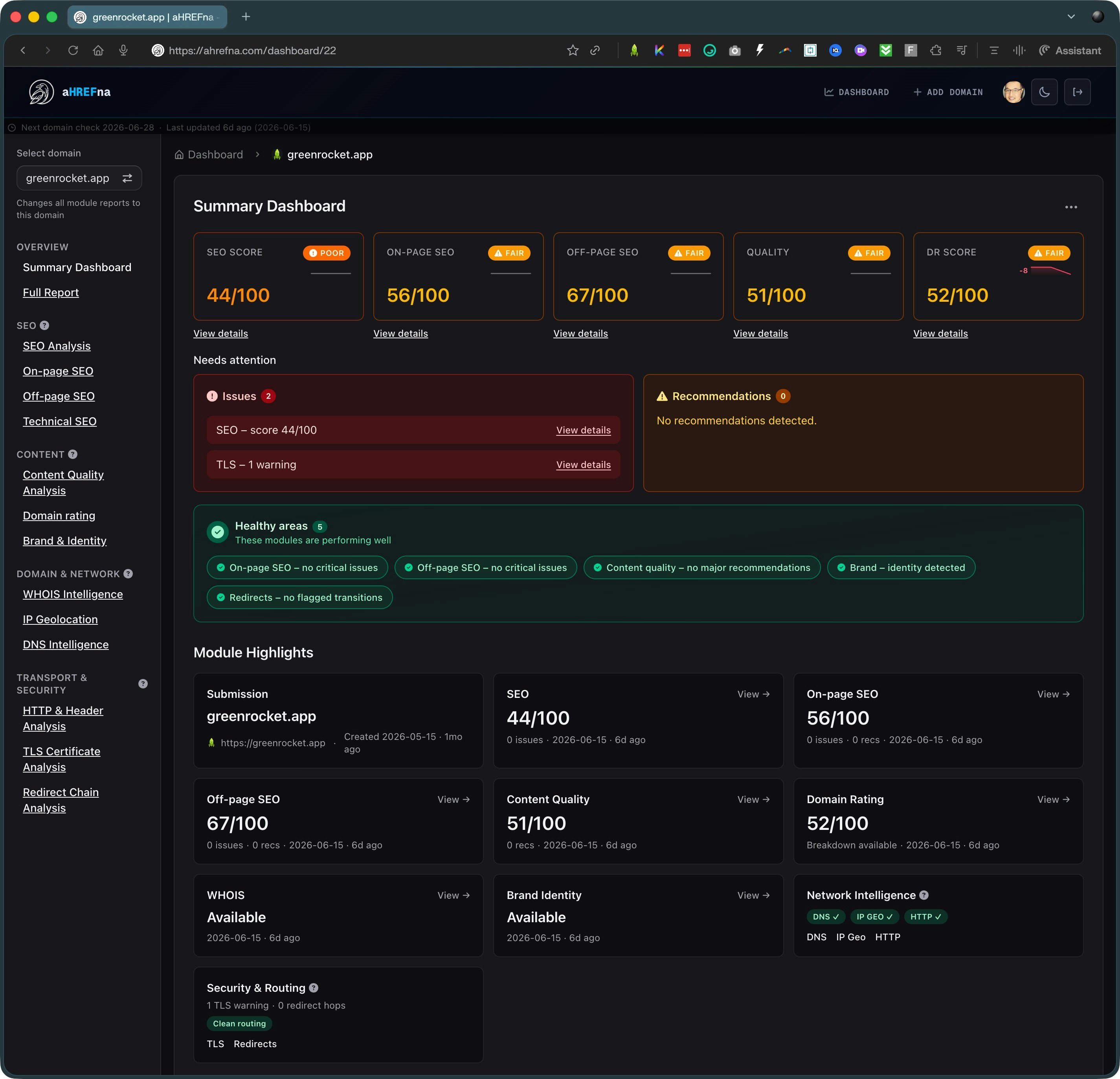Click the camera extension icon
The height and width of the screenshot is (1079, 1120).
click(x=735, y=50)
